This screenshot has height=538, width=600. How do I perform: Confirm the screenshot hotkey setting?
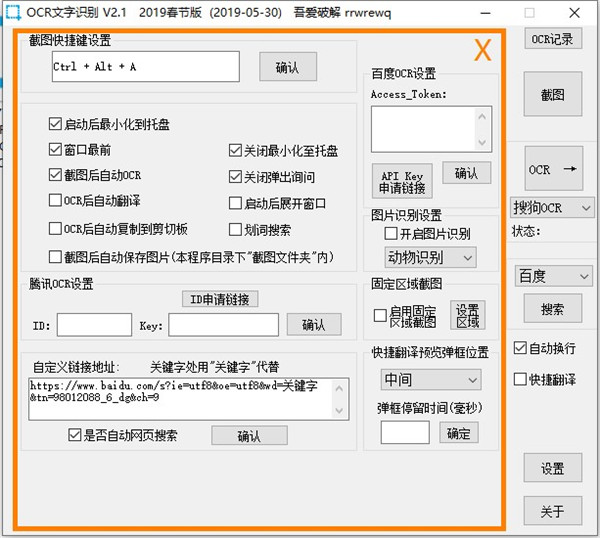pyautogui.click(x=288, y=67)
